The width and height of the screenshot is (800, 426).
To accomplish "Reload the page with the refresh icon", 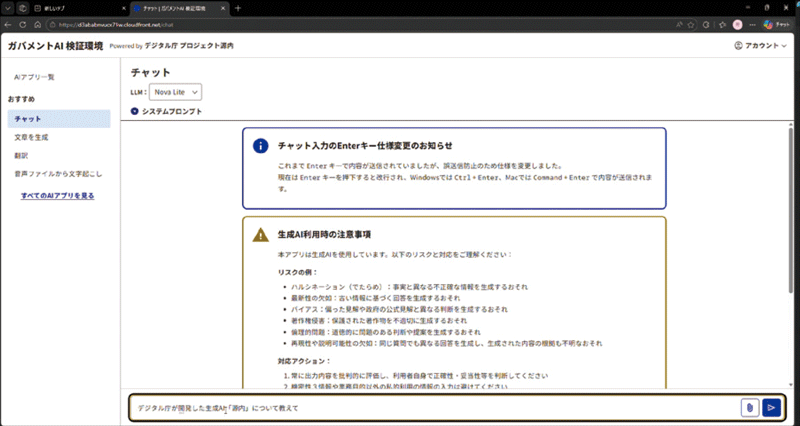I will tap(22, 24).
